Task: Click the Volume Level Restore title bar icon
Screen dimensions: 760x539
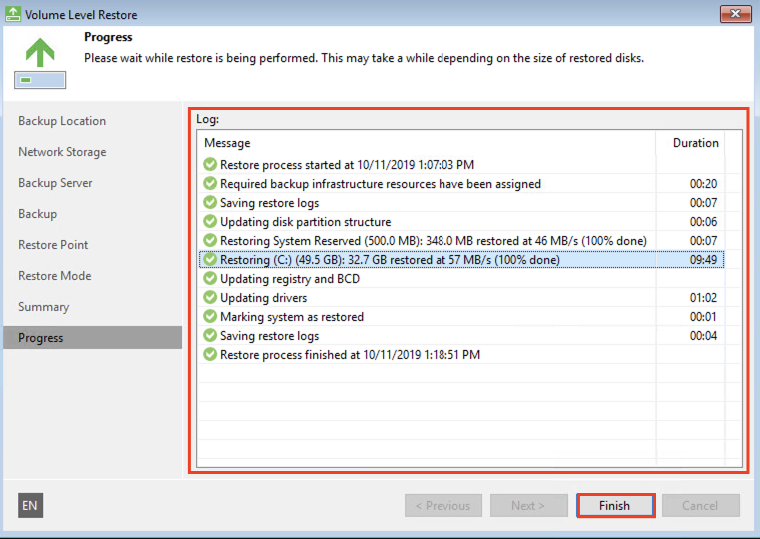Action: [x=14, y=15]
